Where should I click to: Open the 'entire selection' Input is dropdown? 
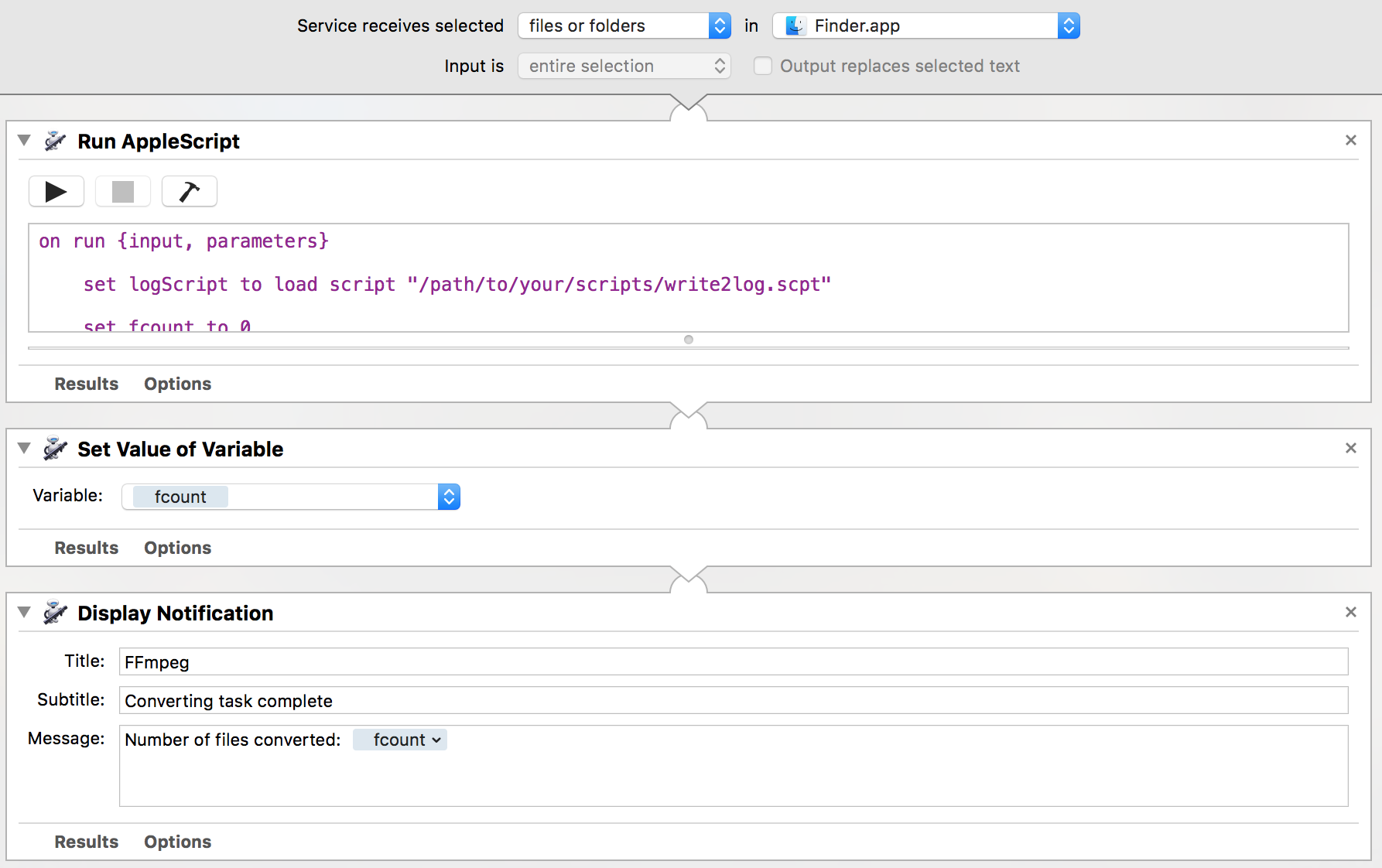pyautogui.click(x=624, y=66)
